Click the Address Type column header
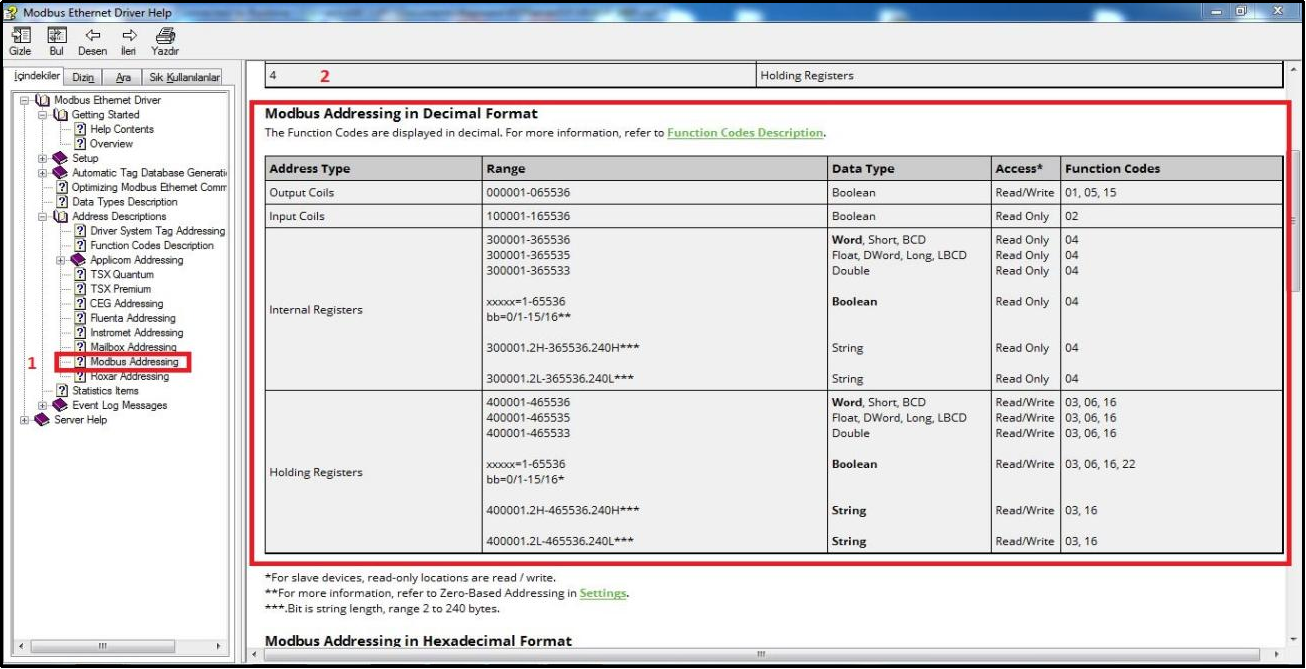The image size is (1306, 669). coord(373,168)
